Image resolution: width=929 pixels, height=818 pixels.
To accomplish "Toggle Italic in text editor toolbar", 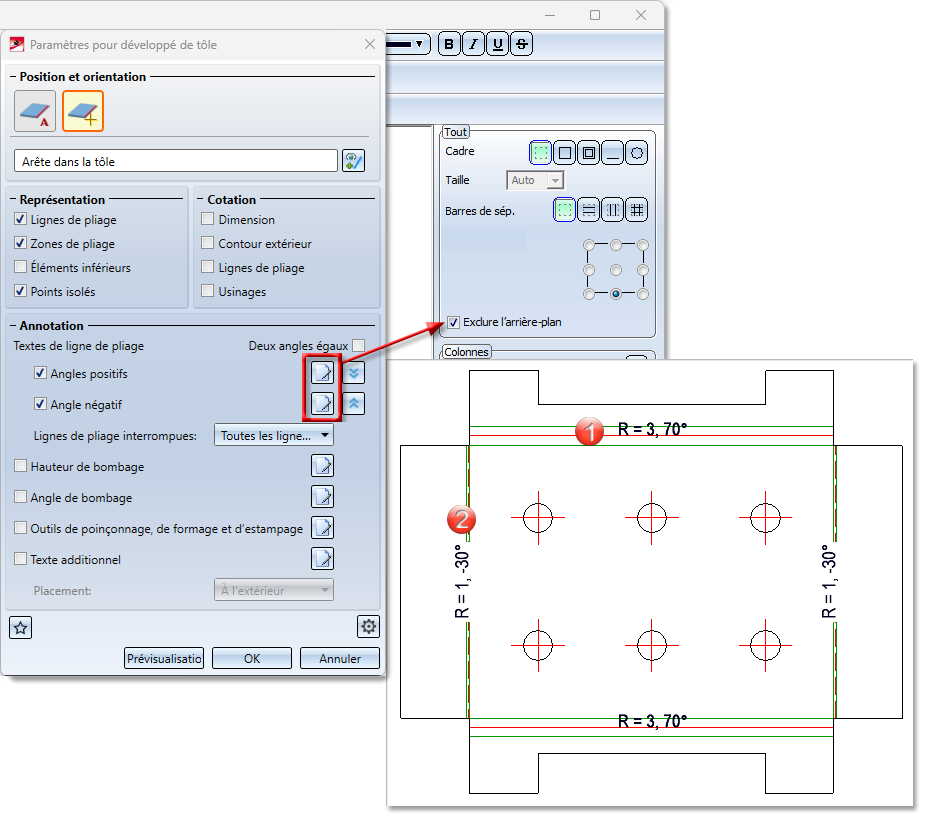I will tap(473, 44).
